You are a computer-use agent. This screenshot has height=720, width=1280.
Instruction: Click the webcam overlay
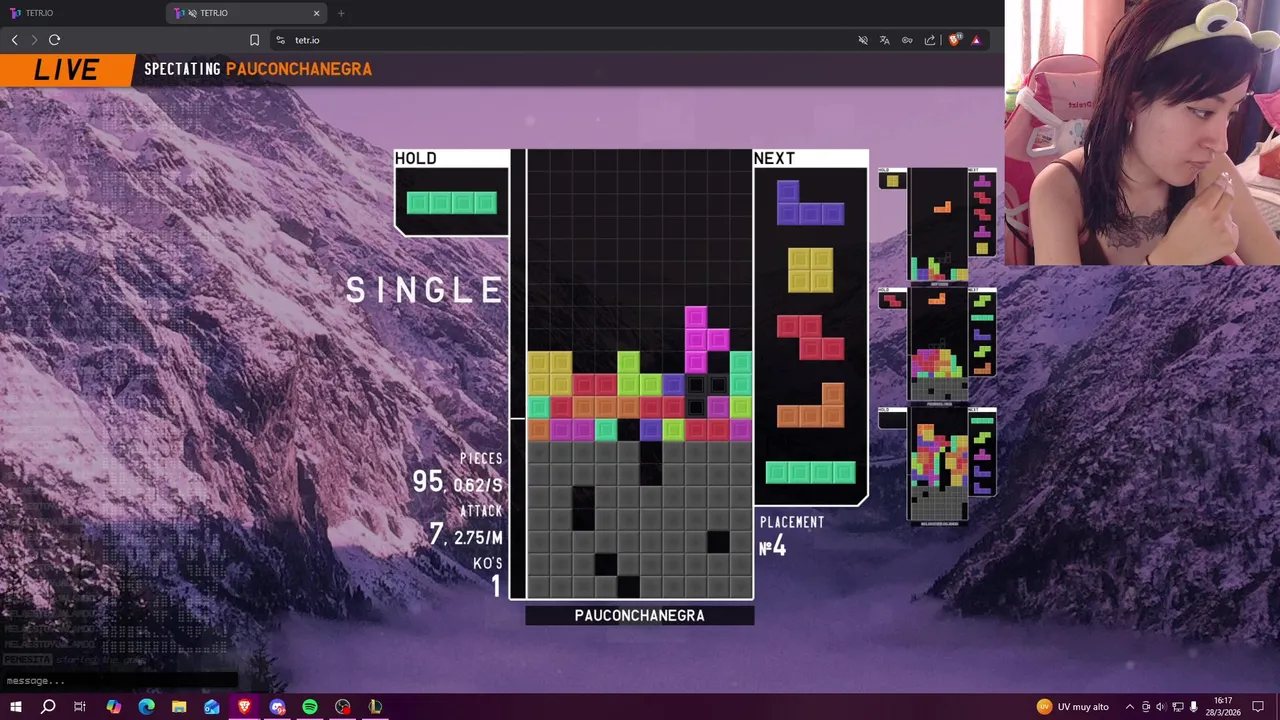1142,132
